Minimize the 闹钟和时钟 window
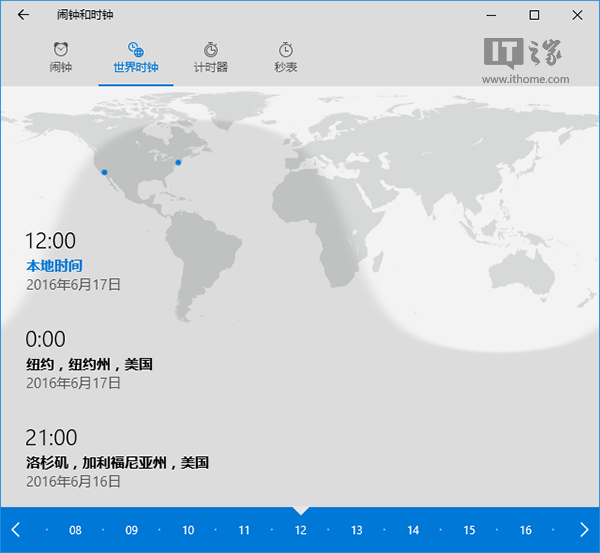 point(491,15)
